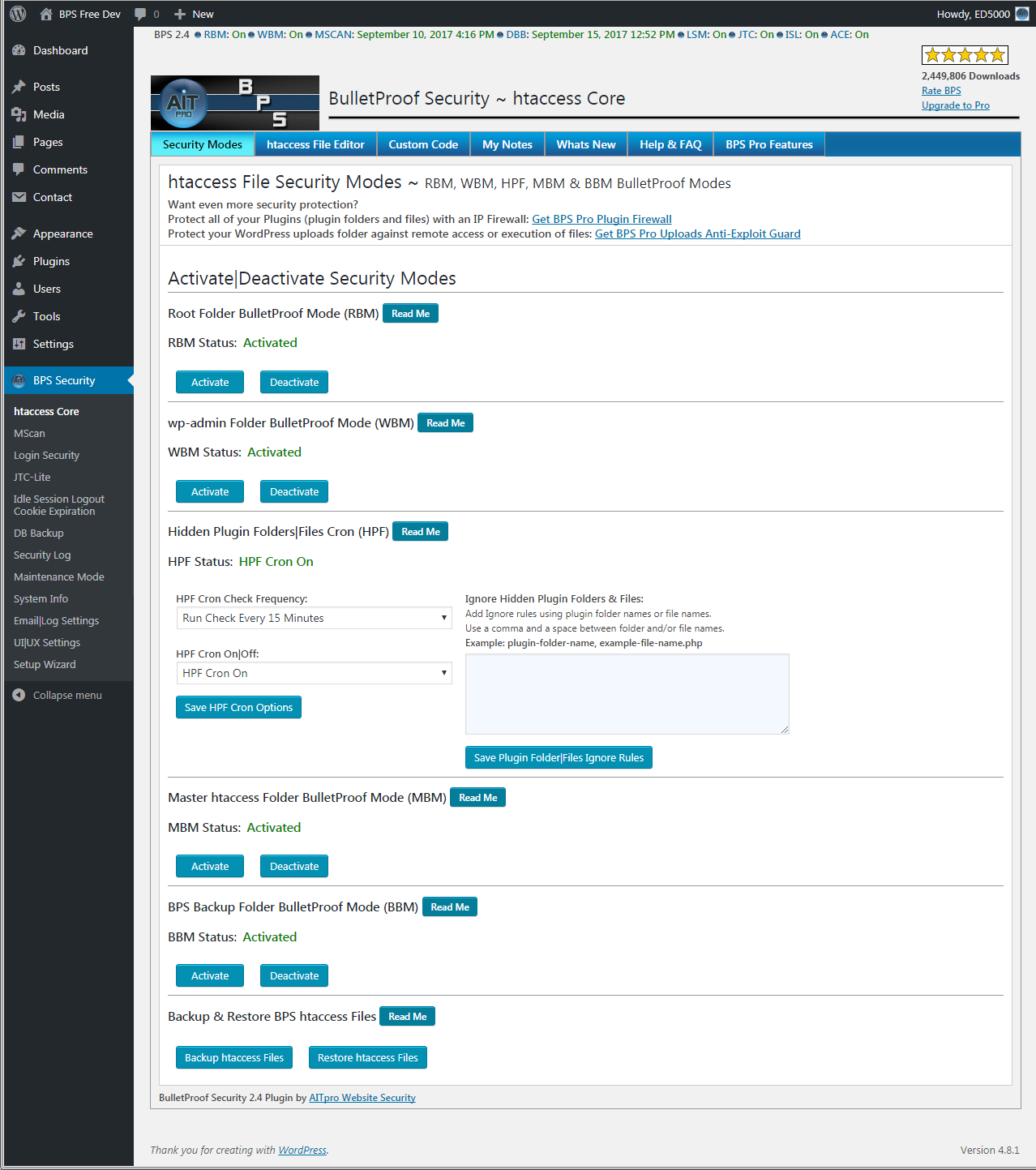The width and height of the screenshot is (1036, 1170).
Task: Open Login Security submenu item
Action: click(x=46, y=456)
